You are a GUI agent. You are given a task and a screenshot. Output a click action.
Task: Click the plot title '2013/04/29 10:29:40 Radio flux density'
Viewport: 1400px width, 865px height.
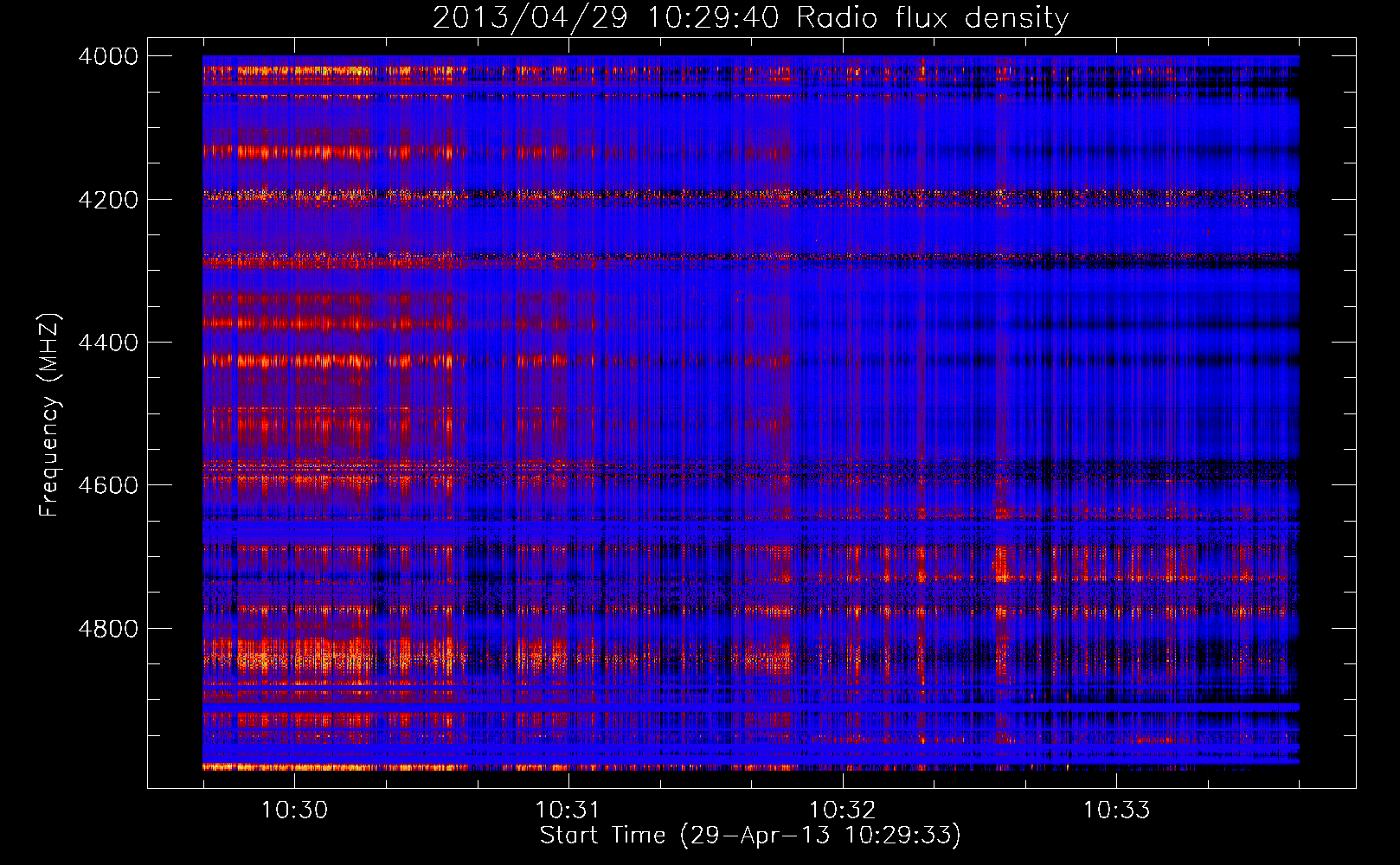click(x=750, y=17)
